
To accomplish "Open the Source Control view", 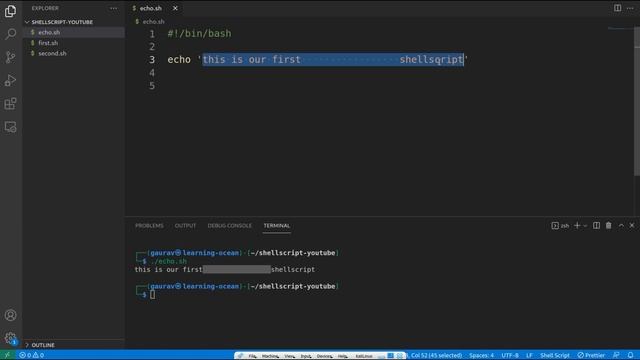I will pyautogui.click(x=11, y=57).
